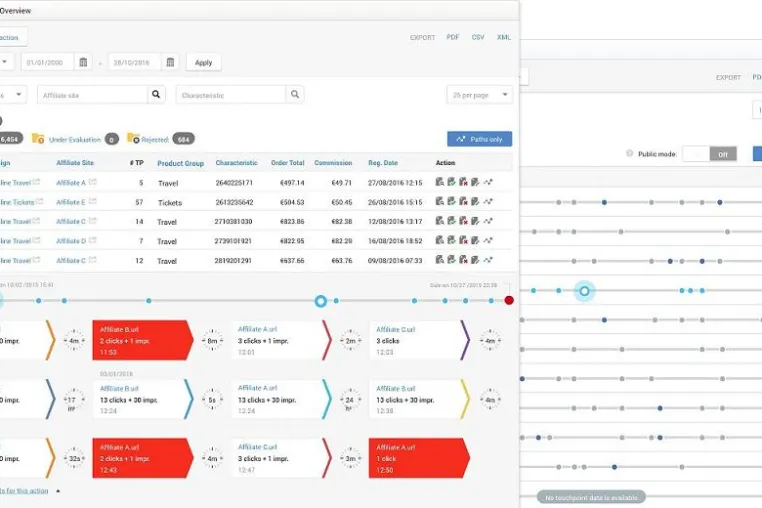The height and width of the screenshot is (508, 762).
Task: Select Affiliate C.url card at 12:03
Action: point(420,340)
